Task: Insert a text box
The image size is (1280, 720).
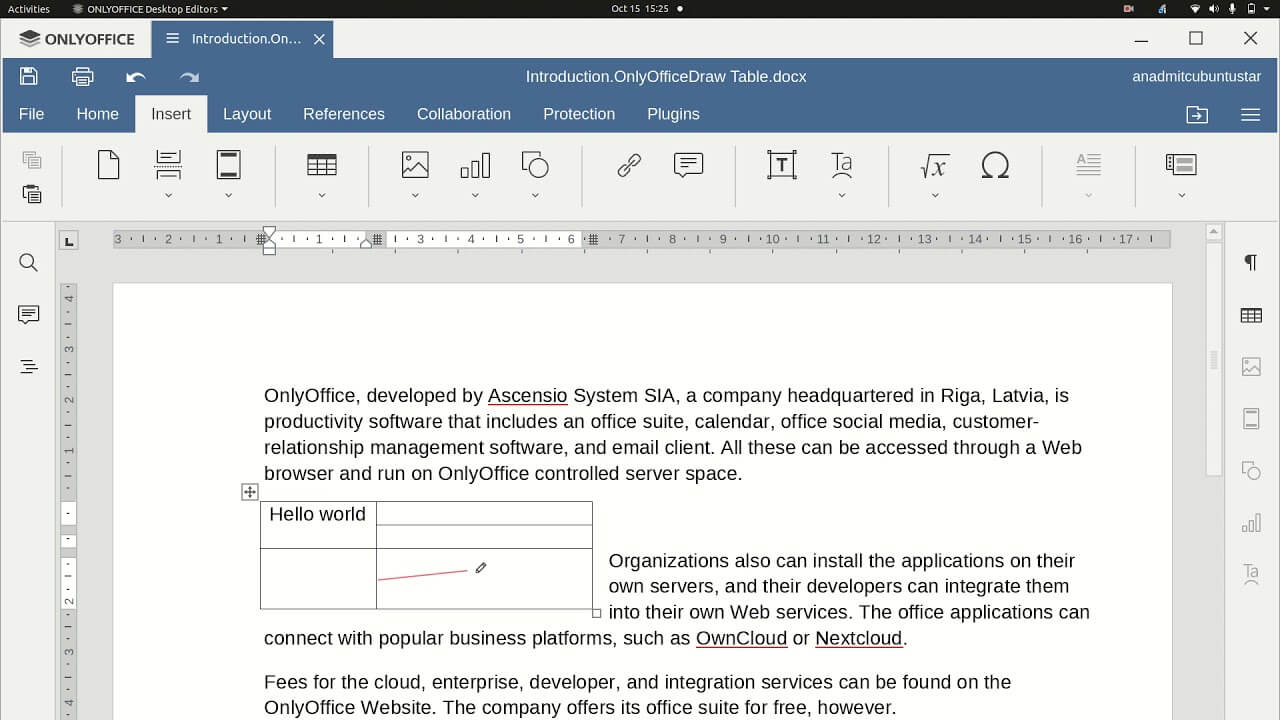Action: tap(782, 165)
